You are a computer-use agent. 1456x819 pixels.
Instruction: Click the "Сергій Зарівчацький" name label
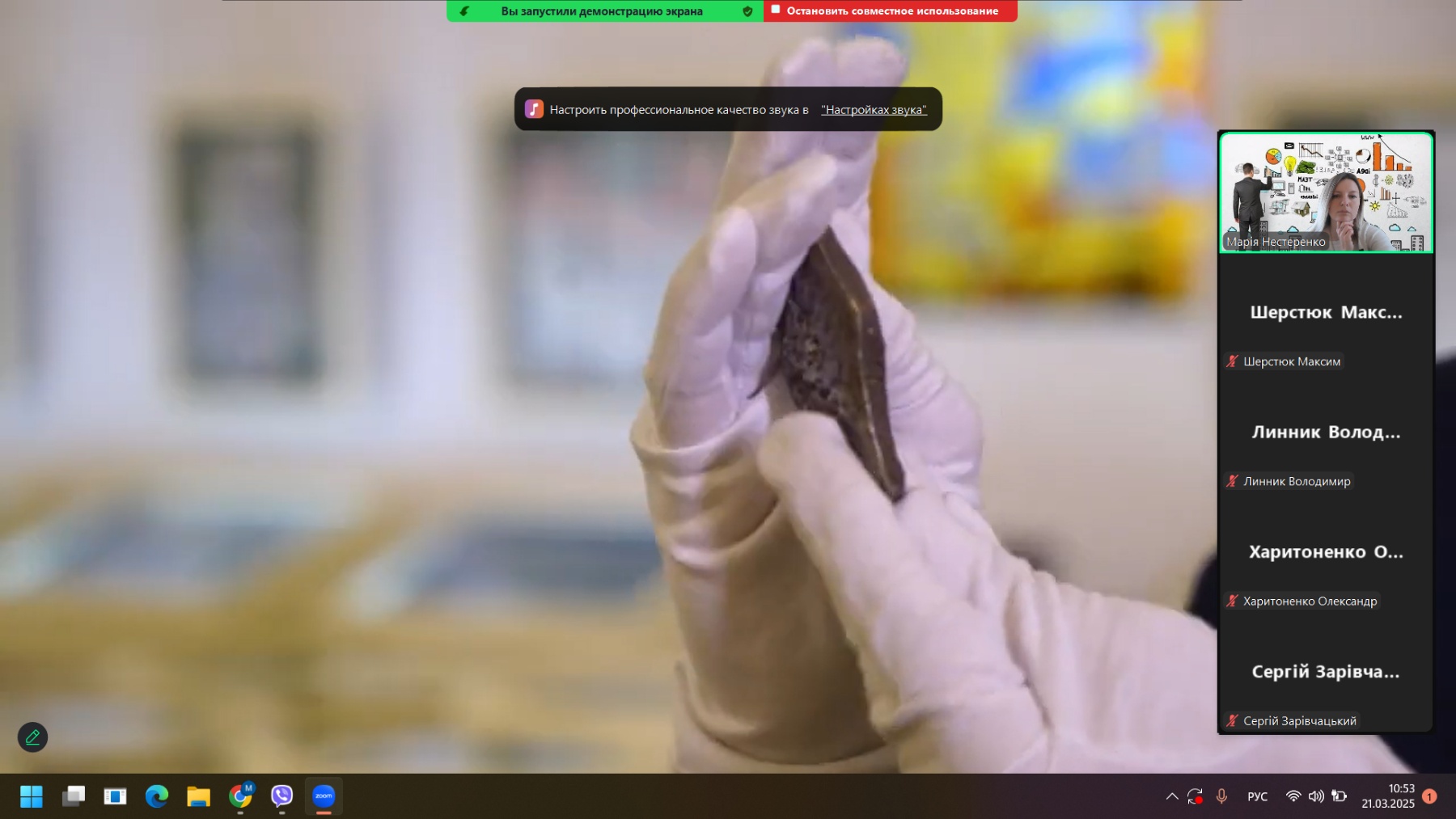click(x=1300, y=720)
